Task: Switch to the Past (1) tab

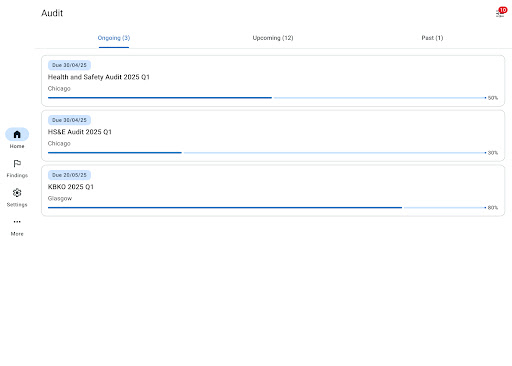Action: pos(432,38)
